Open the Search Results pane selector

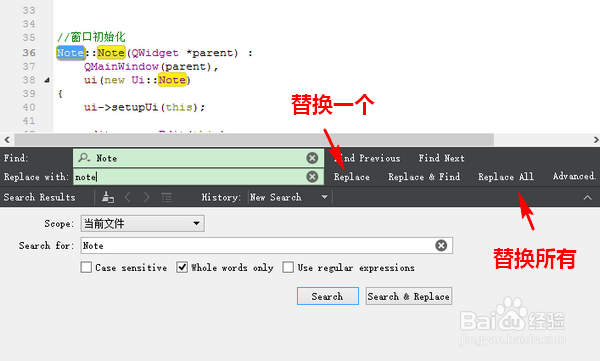point(39,197)
